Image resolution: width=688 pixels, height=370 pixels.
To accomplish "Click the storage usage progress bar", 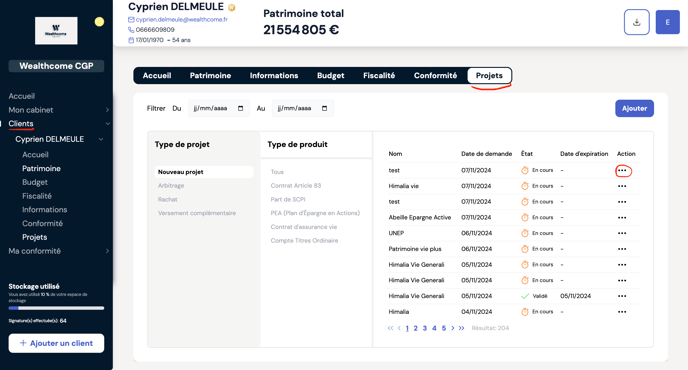I will coord(56,308).
